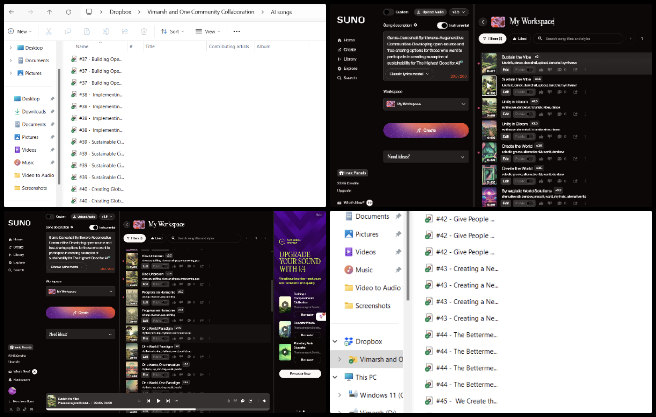The width and height of the screenshot is (656, 417).
Task: Click the purple profile avatar in the Suno sidebar
Action: point(12,391)
